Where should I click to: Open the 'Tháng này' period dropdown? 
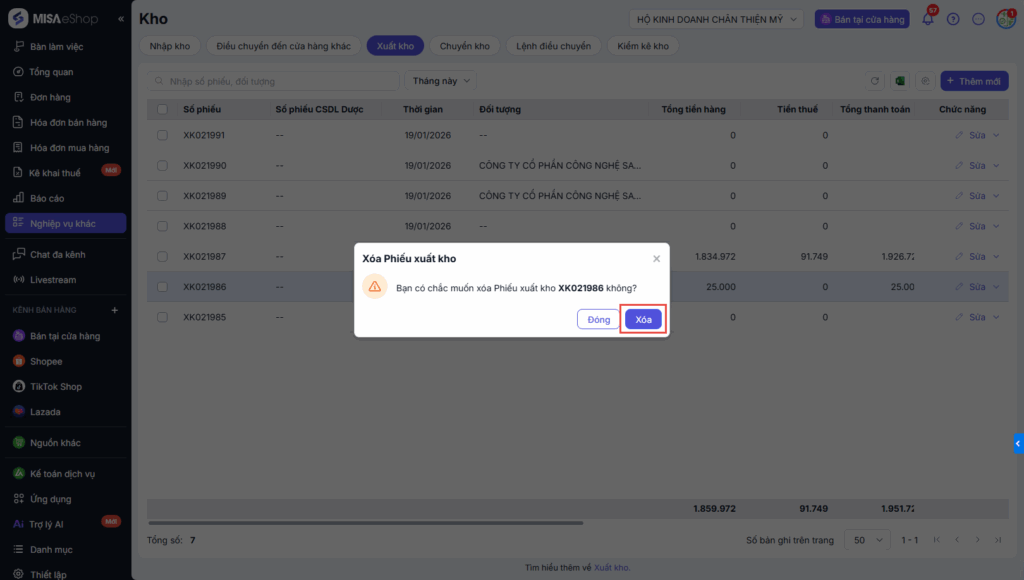(440, 81)
